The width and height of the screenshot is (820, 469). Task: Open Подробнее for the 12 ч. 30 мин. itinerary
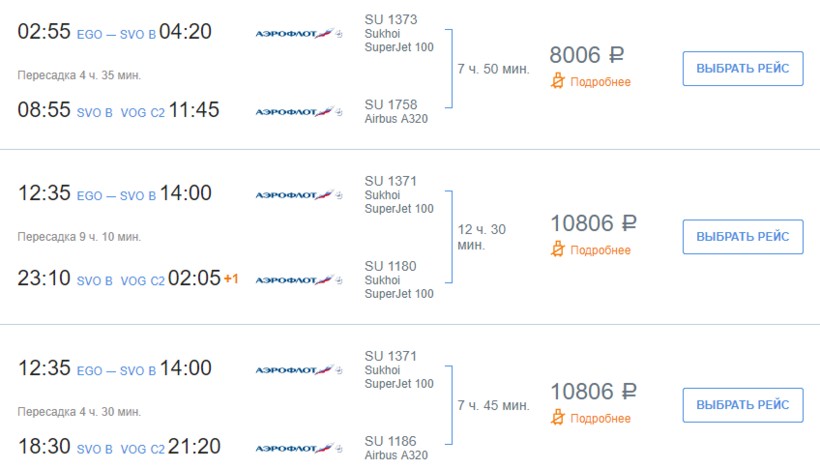(600, 250)
